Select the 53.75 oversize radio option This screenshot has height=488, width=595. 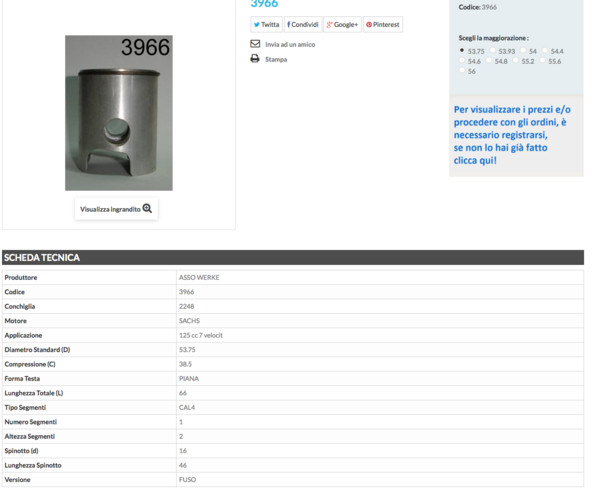(x=462, y=50)
